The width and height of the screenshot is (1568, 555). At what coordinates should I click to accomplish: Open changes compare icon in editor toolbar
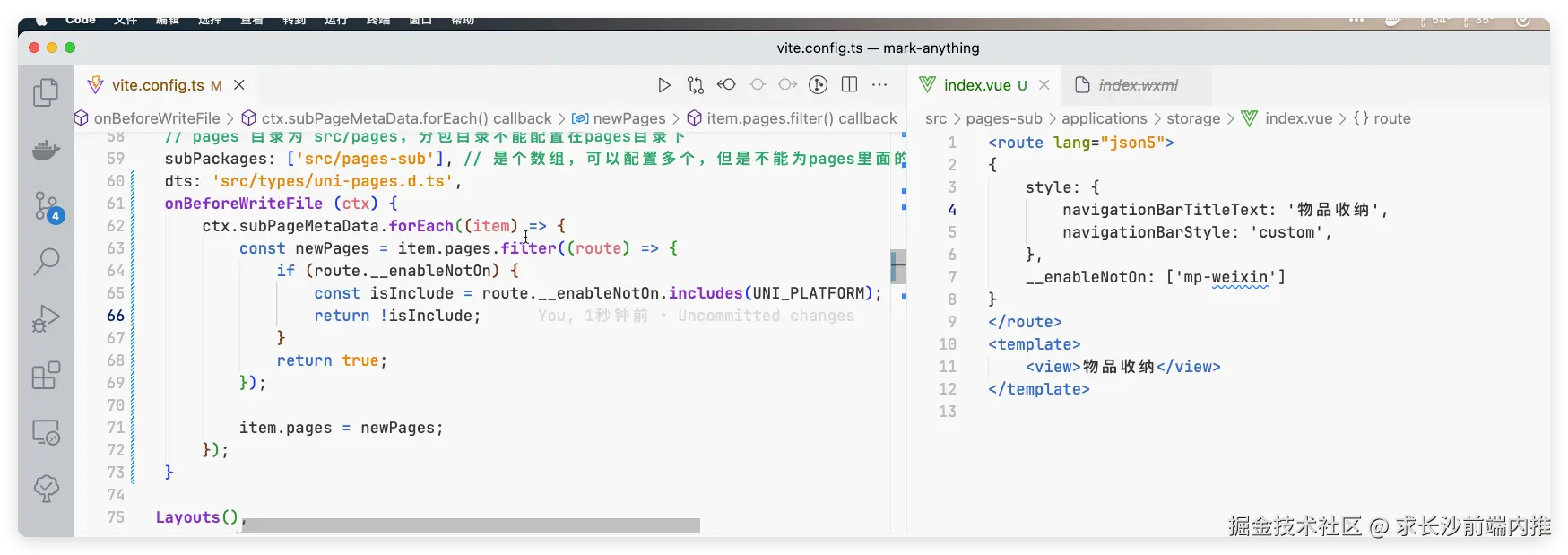click(x=696, y=85)
